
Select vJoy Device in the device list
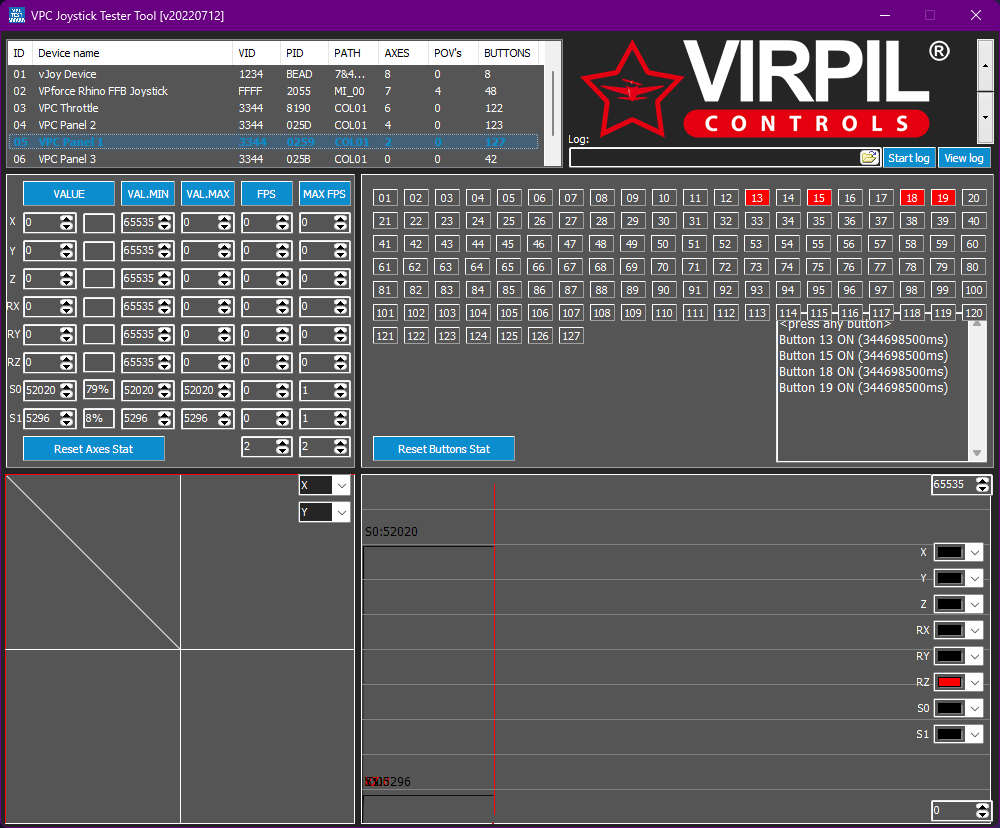pyautogui.click(x=273, y=74)
